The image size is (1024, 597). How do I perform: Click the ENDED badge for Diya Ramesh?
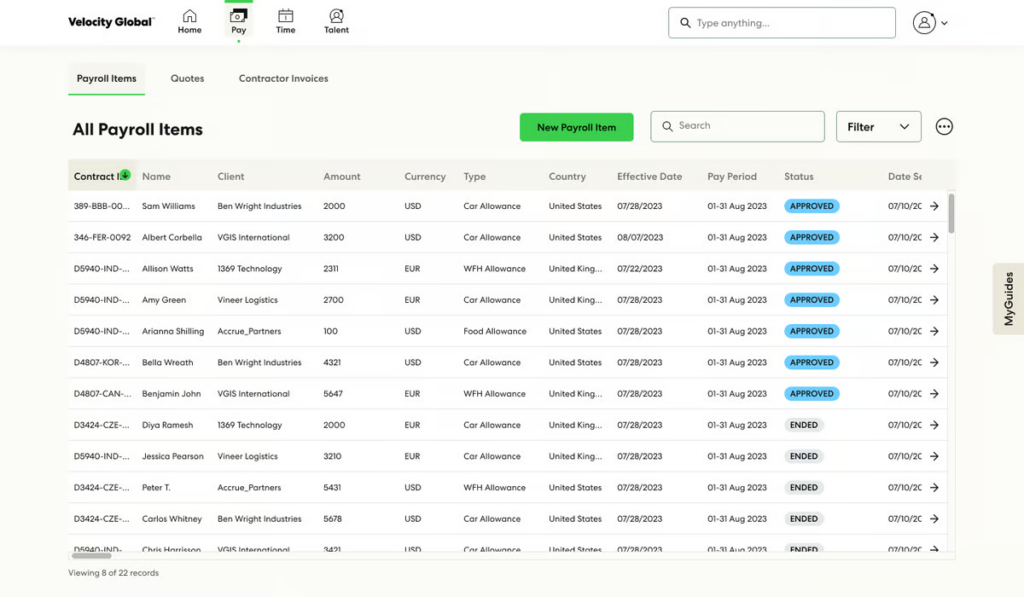pos(804,425)
